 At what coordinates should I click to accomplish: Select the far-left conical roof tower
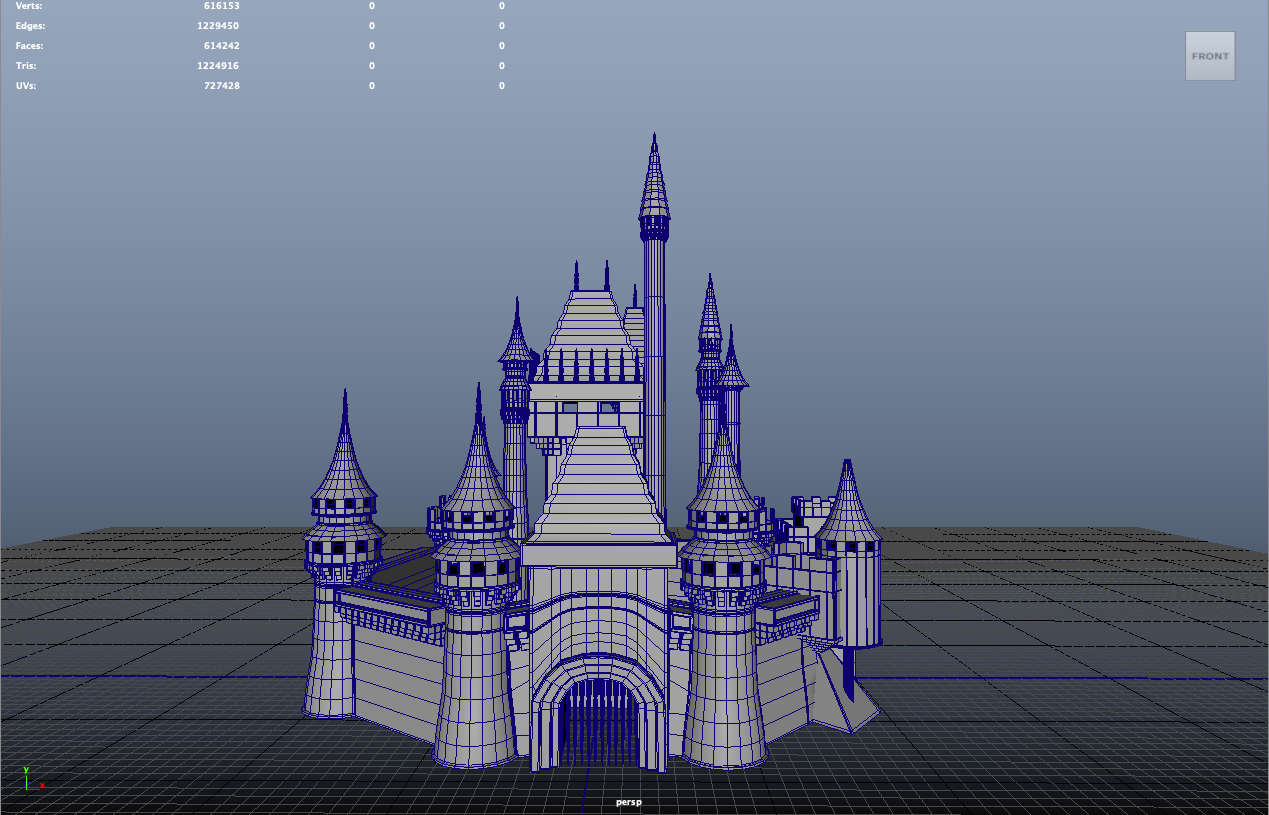click(343, 552)
